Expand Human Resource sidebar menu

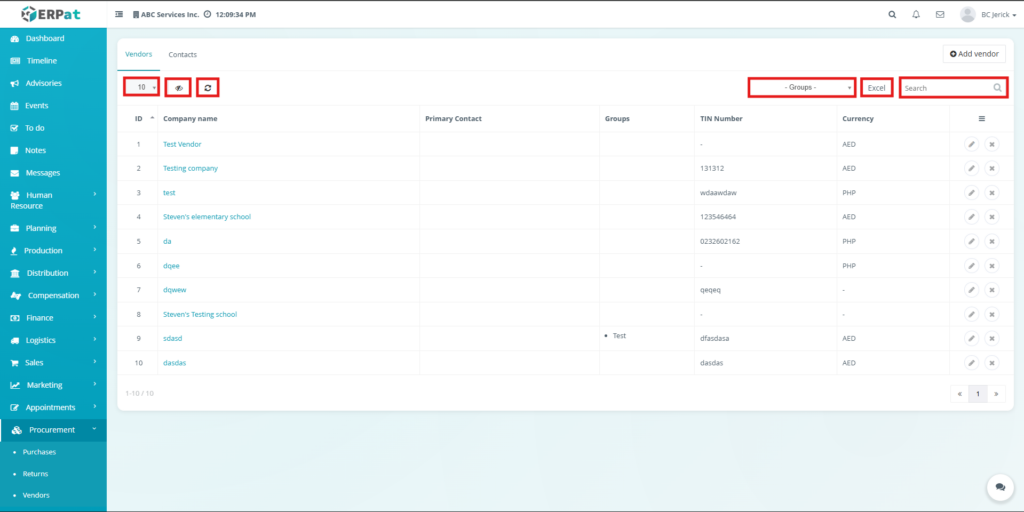pos(54,200)
